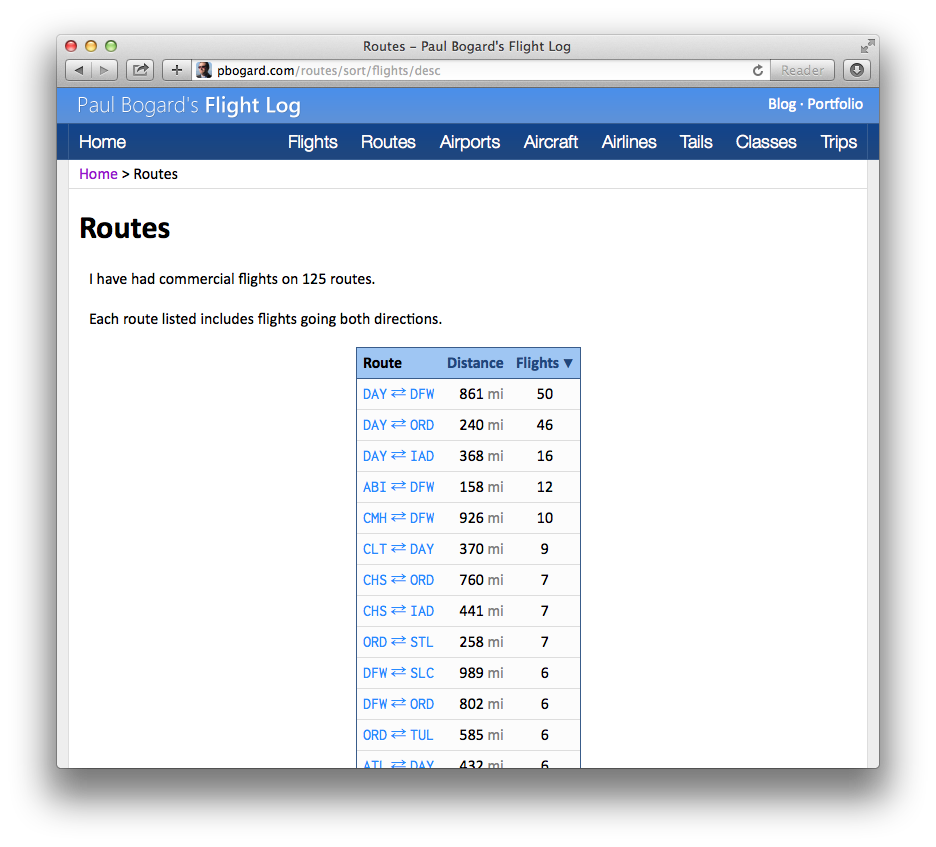Click inside the address bar field

tap(450, 70)
